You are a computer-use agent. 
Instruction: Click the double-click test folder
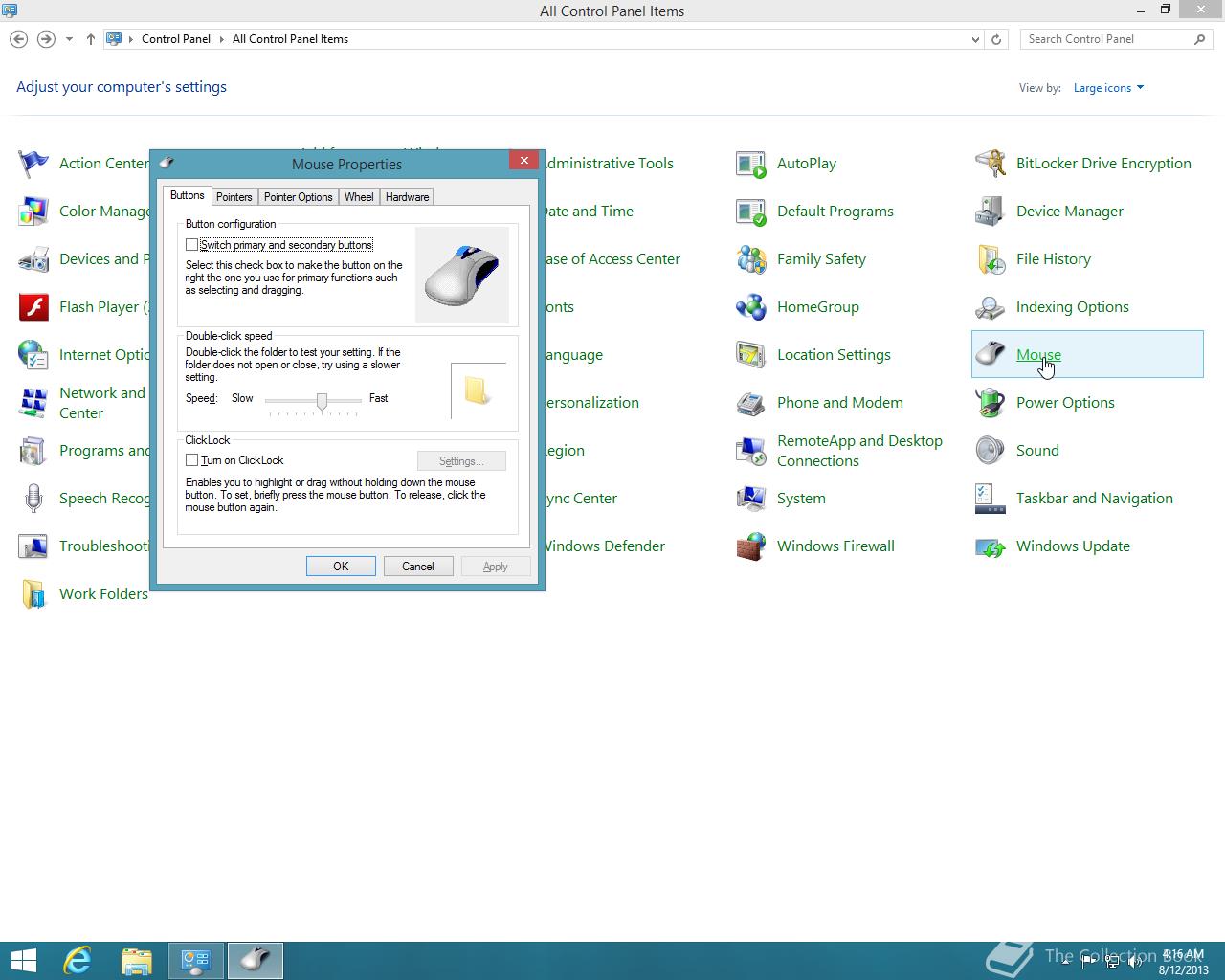click(x=477, y=390)
